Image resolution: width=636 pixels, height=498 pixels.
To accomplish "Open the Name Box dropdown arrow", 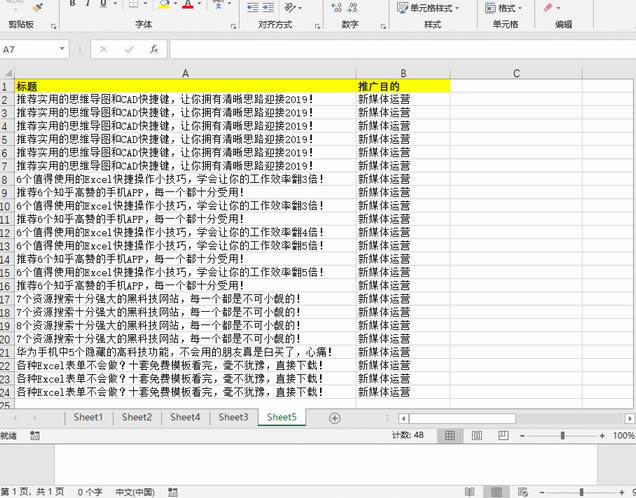I will (x=61, y=48).
